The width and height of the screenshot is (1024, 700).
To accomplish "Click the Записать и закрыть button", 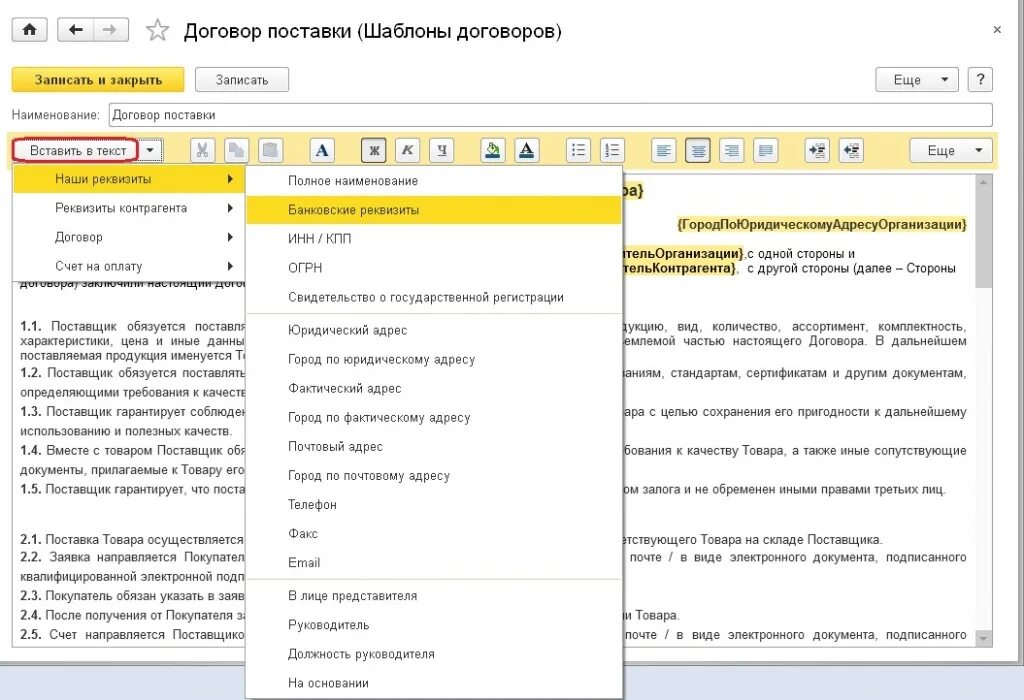I will pos(98,80).
